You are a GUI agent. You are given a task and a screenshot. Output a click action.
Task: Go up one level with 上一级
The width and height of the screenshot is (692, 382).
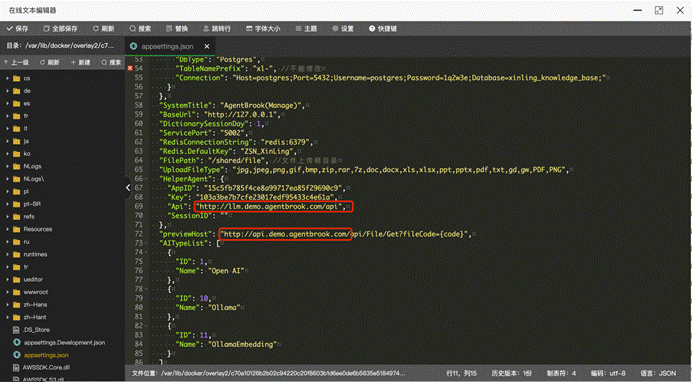16,62
